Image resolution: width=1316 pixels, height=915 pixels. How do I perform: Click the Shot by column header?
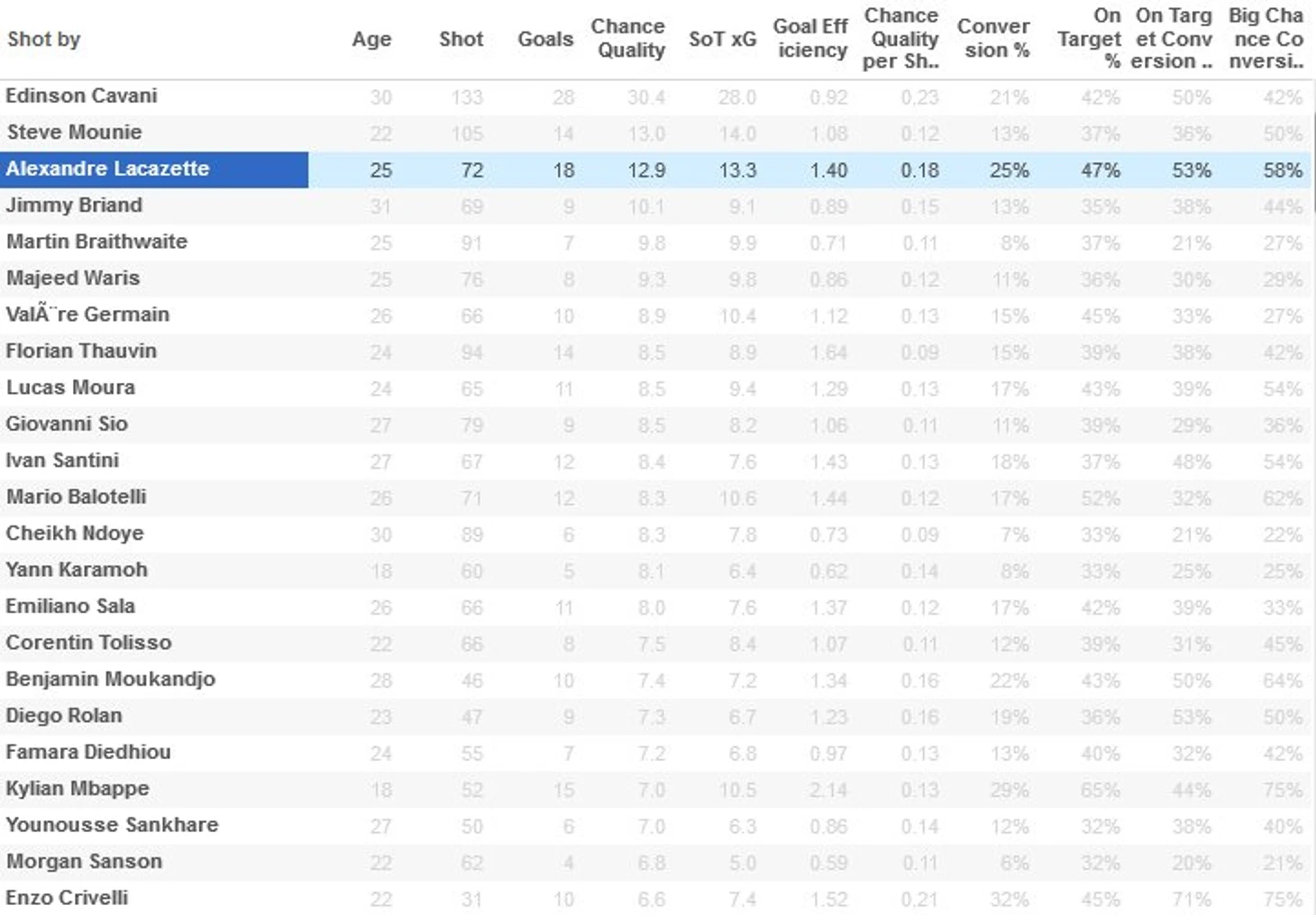tap(44, 40)
